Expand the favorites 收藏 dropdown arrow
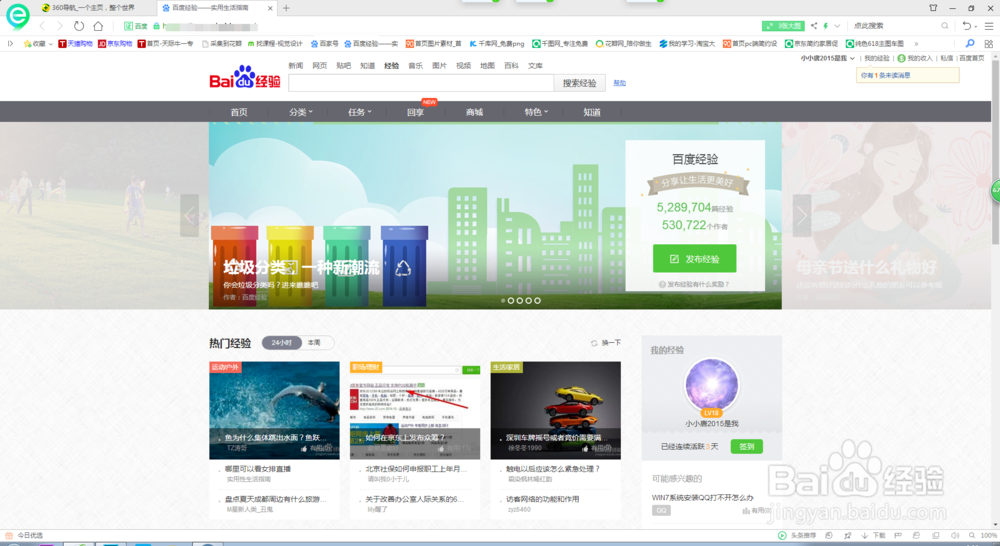This screenshot has height=546, width=1000. coord(50,44)
